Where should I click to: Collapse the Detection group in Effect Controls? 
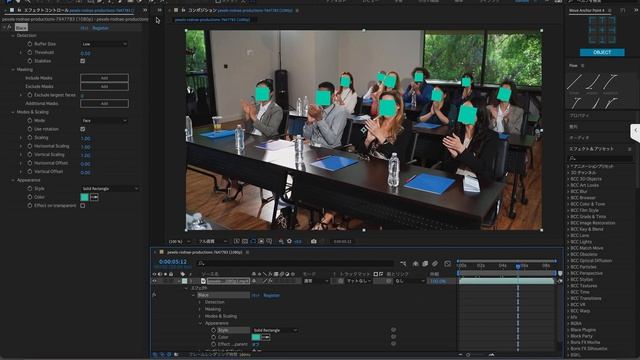point(13,36)
